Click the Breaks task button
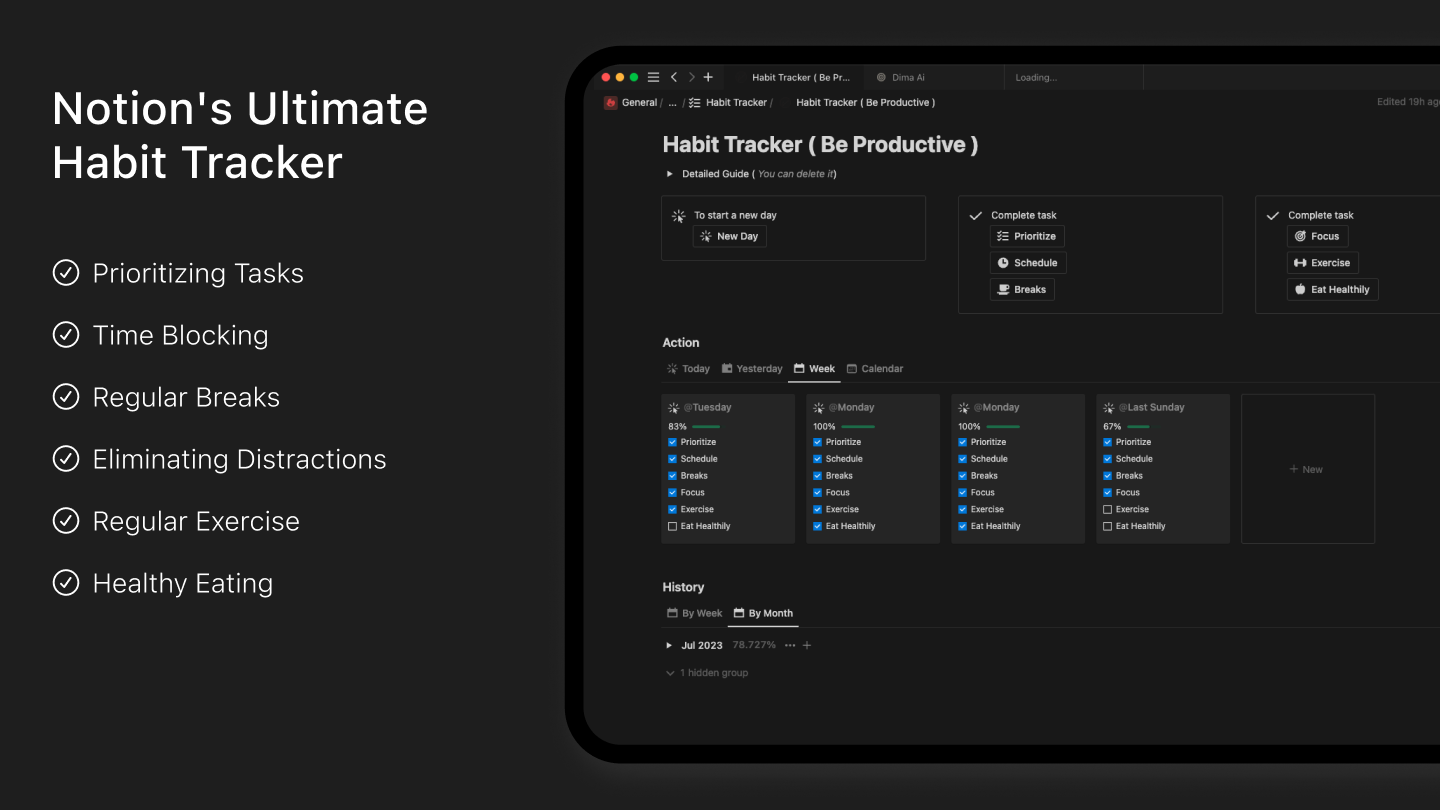Image resolution: width=1440 pixels, height=810 pixels. pos(1022,290)
